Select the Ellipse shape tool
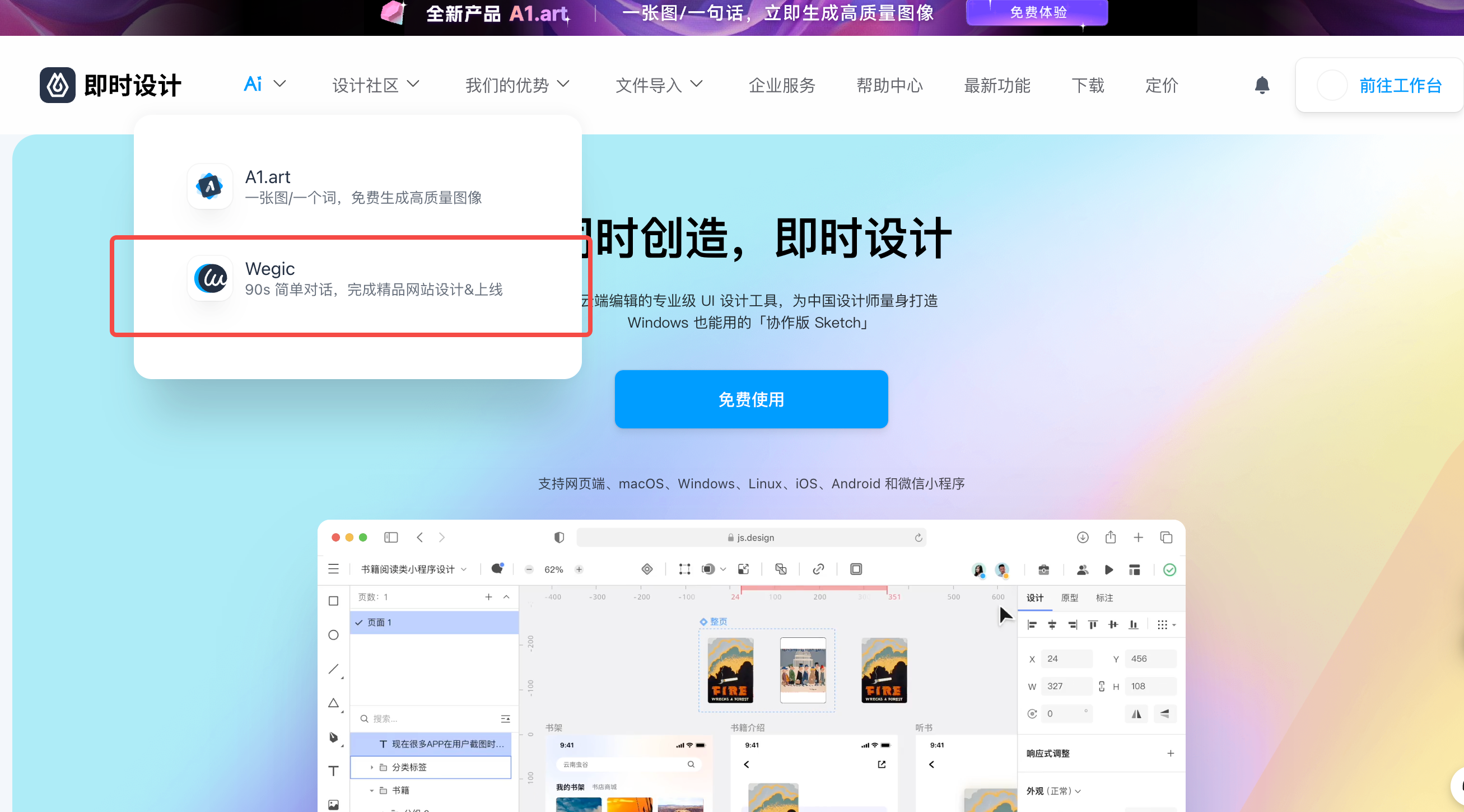The height and width of the screenshot is (812, 1464). pos(334,635)
